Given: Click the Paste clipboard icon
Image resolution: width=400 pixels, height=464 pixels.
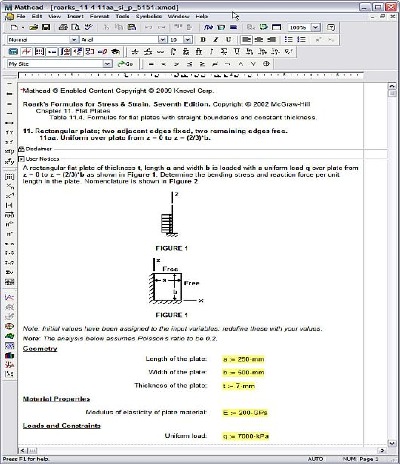Looking at the screenshot, I should click(132, 27).
